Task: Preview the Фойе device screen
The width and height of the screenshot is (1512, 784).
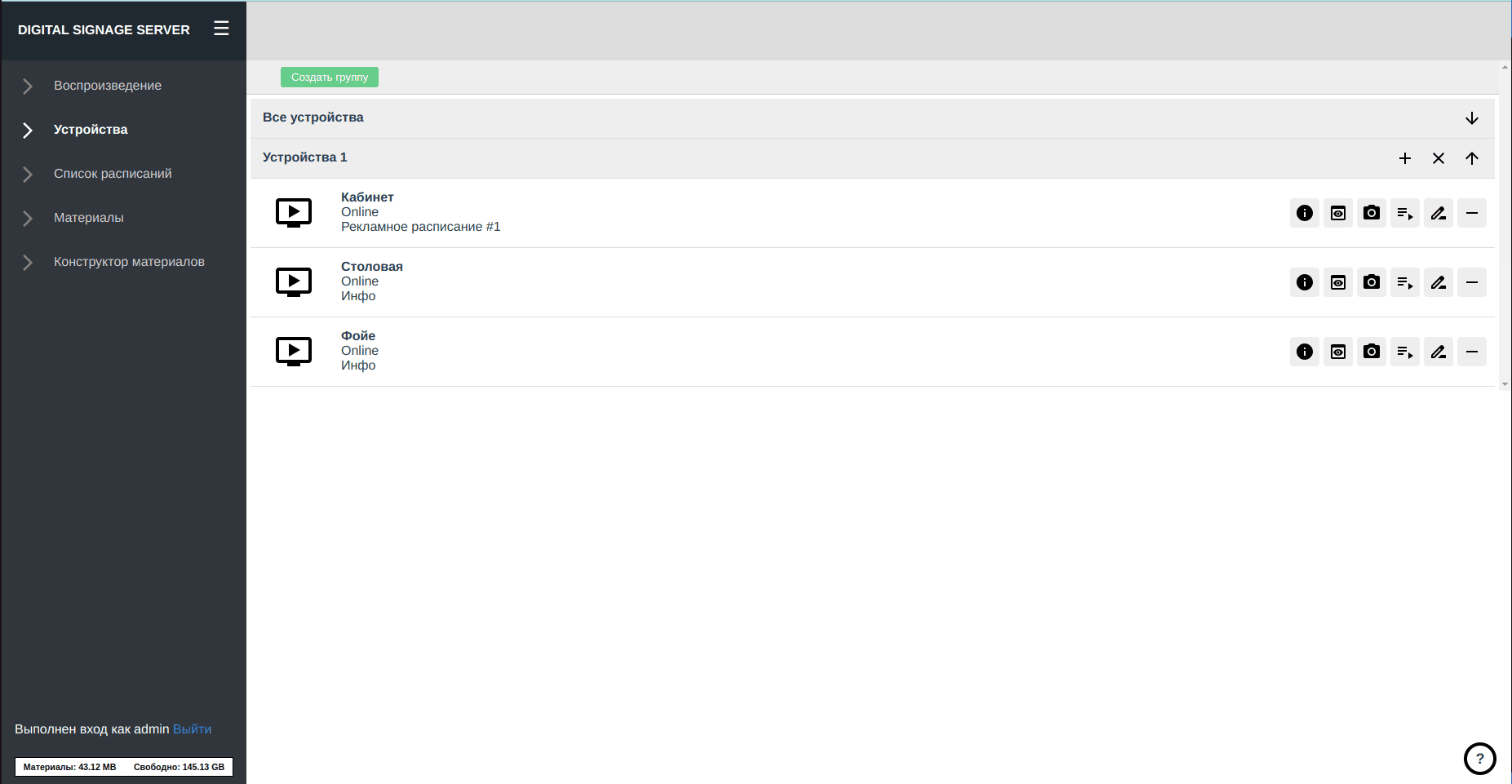Action: (1337, 352)
